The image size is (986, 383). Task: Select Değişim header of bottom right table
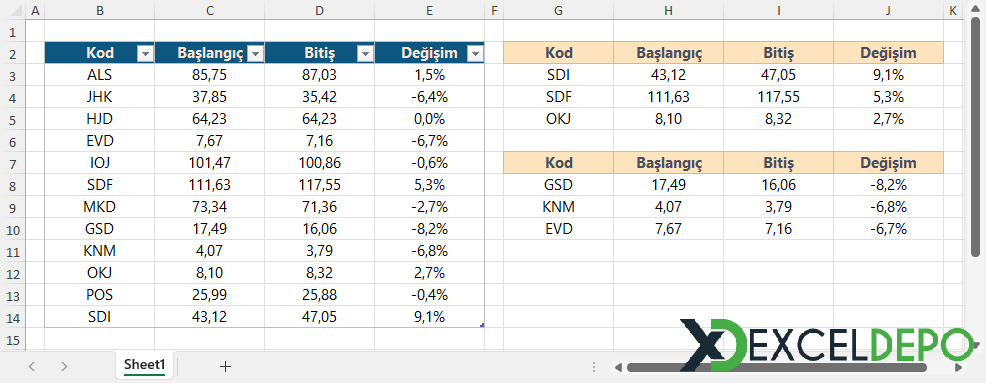pos(889,164)
